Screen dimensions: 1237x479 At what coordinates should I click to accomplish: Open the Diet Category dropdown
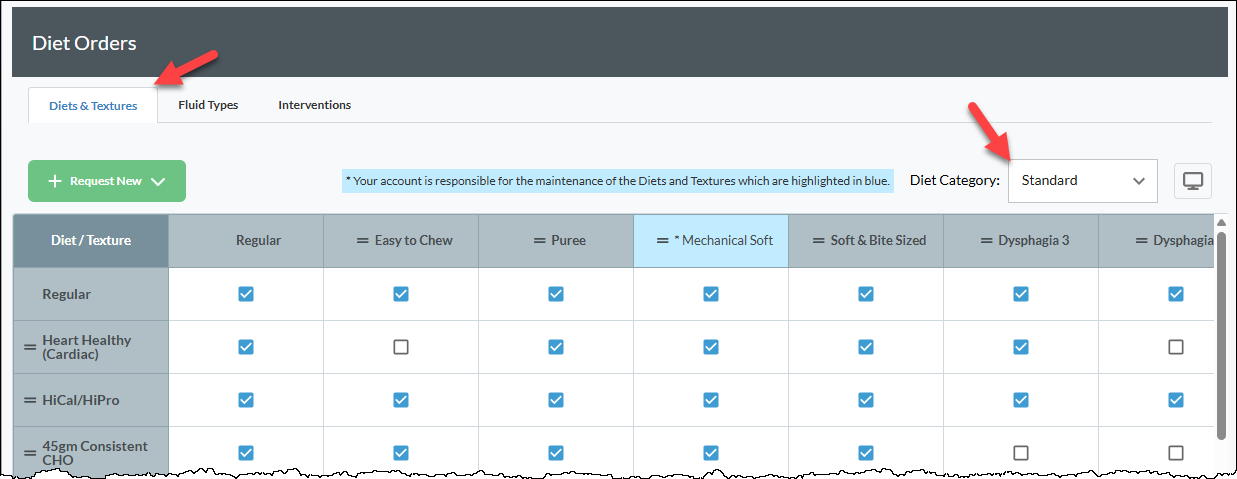tap(1083, 181)
